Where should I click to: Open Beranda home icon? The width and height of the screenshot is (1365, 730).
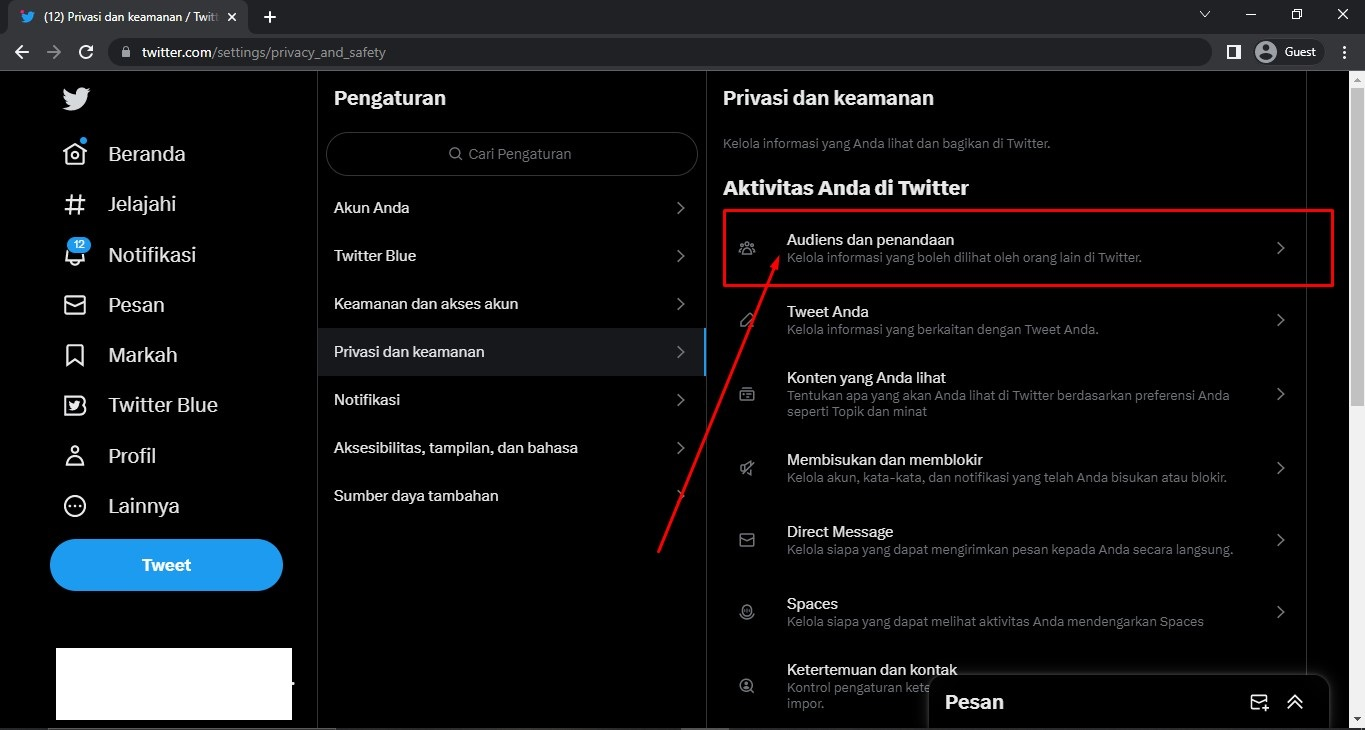[x=75, y=153]
